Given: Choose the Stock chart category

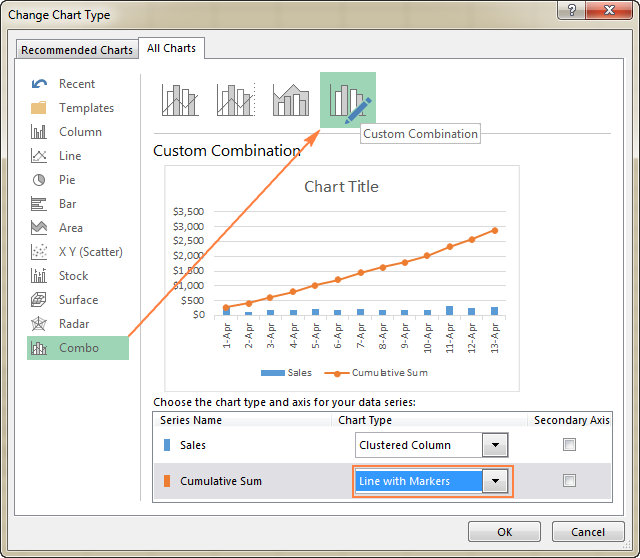Looking at the screenshot, I should (73, 276).
